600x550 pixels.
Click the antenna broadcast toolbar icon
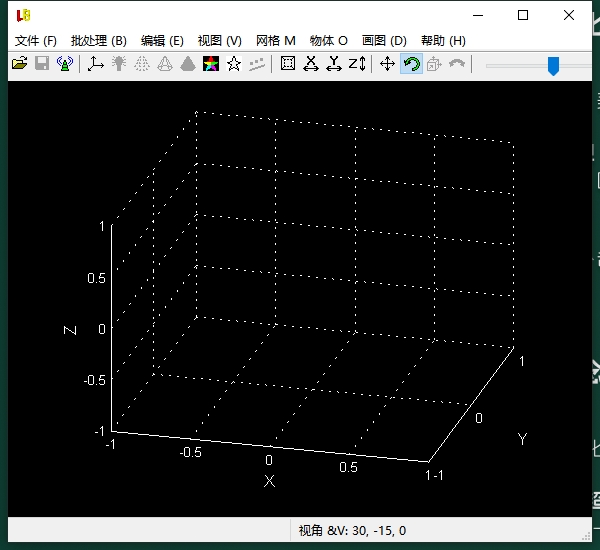coord(65,64)
